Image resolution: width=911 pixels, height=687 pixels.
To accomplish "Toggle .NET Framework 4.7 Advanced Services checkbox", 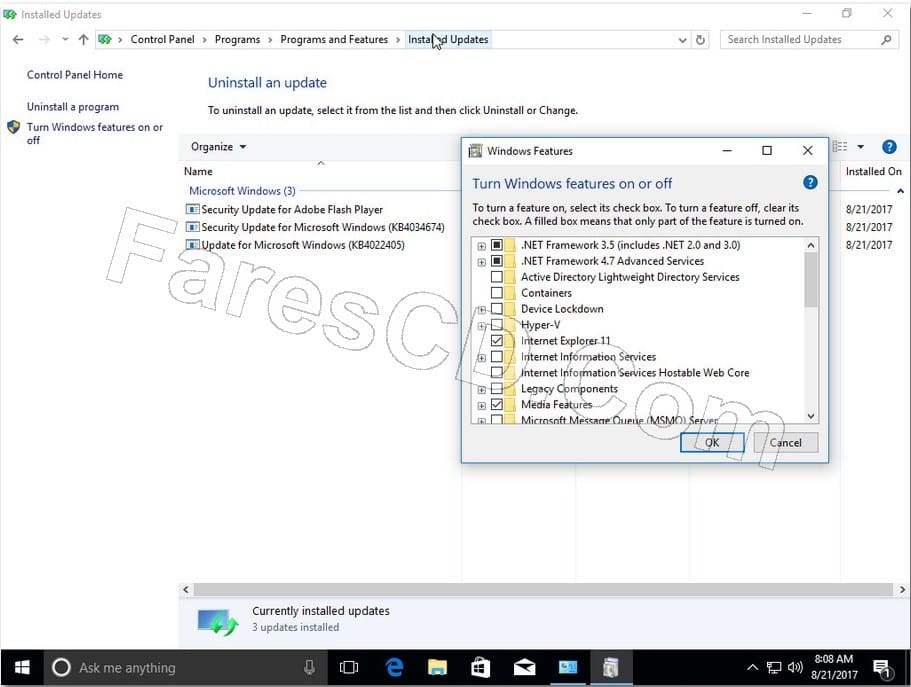I will click(x=497, y=261).
